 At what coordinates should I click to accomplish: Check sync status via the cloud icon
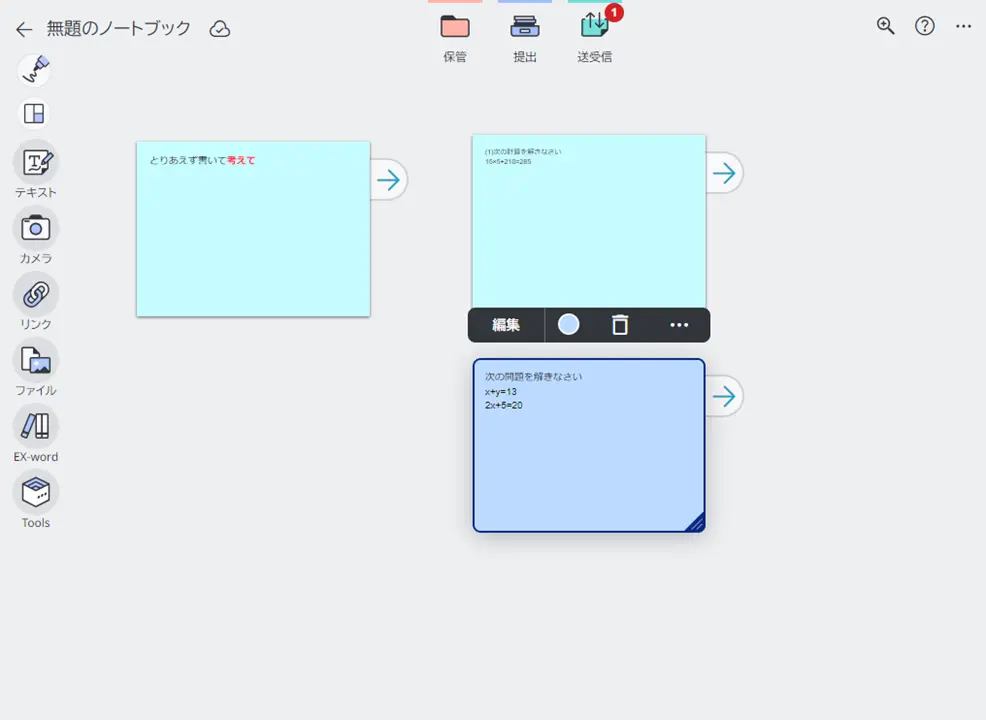(x=220, y=28)
